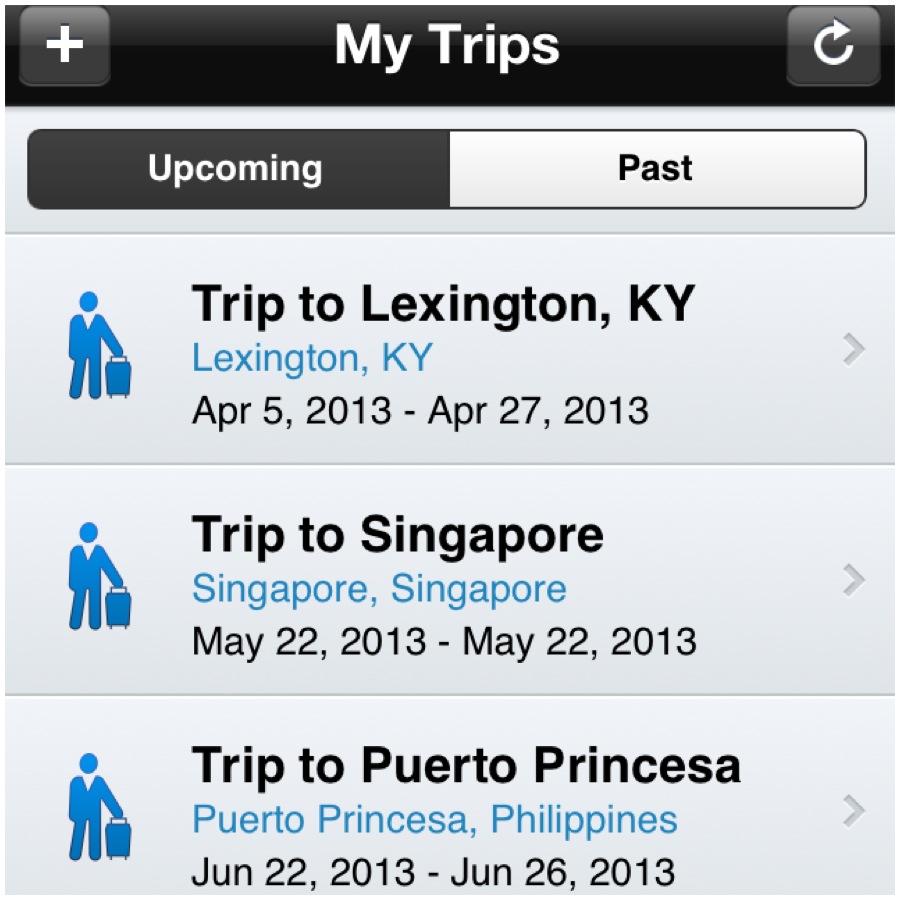
Task: Switch to the Upcoming trips segment
Action: [x=236, y=169]
